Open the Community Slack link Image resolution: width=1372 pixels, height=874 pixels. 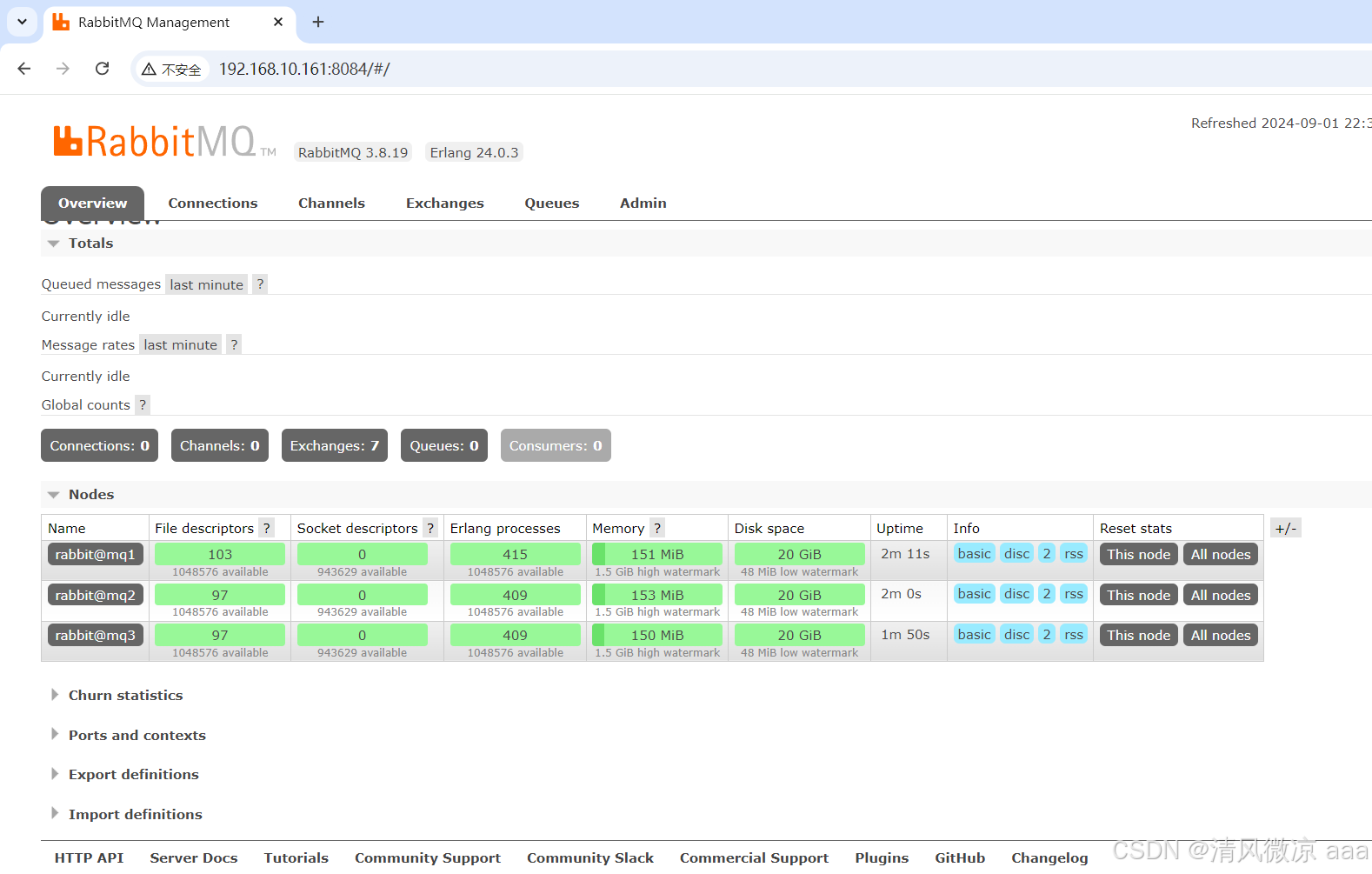coord(590,858)
